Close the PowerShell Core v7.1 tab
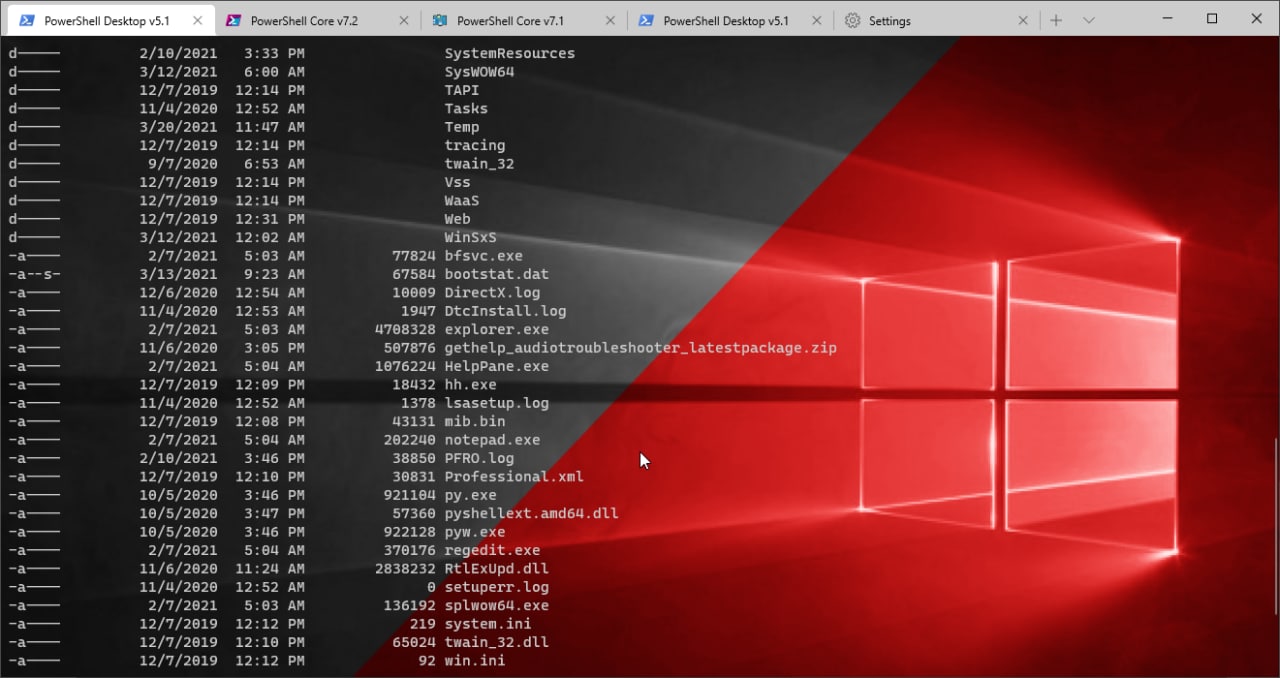The width and height of the screenshot is (1280, 678). coord(609,21)
